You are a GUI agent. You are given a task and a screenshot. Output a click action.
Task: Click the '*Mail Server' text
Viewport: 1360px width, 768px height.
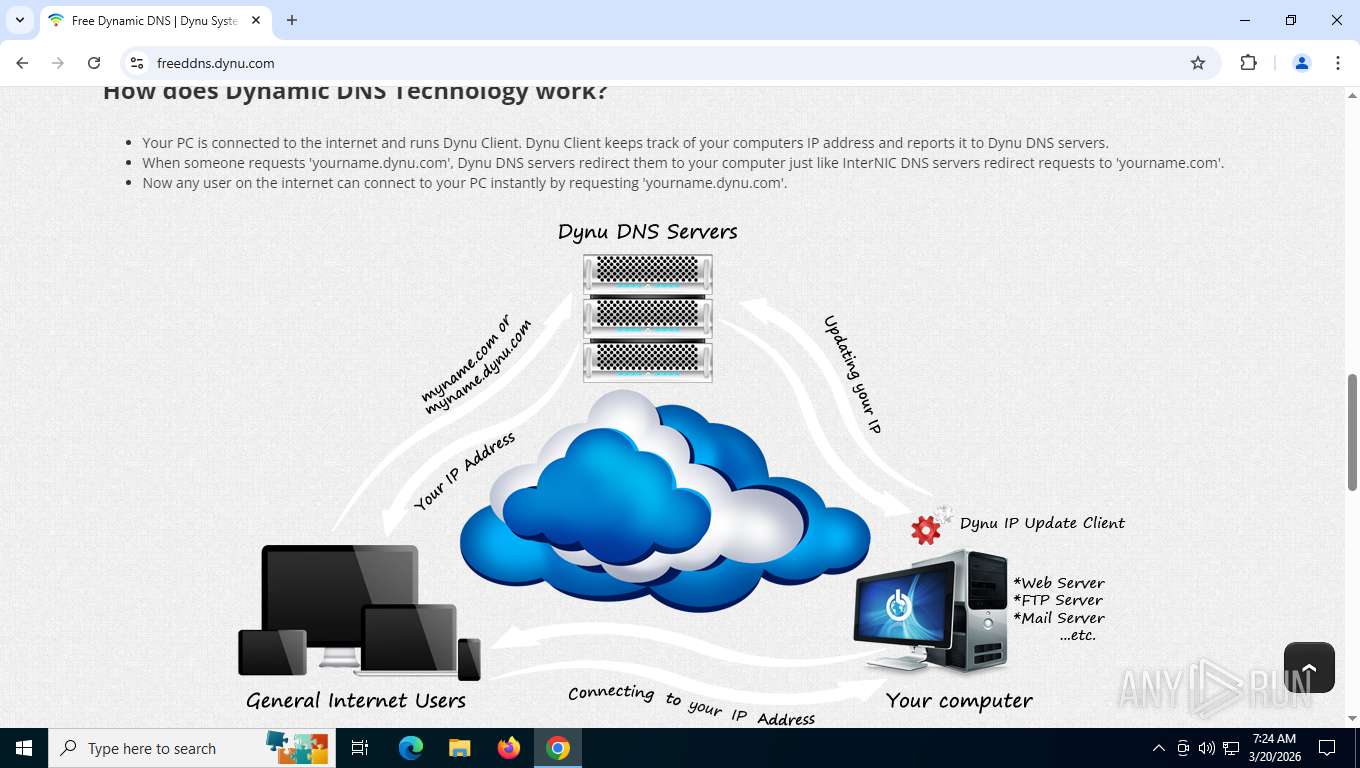coord(1059,618)
